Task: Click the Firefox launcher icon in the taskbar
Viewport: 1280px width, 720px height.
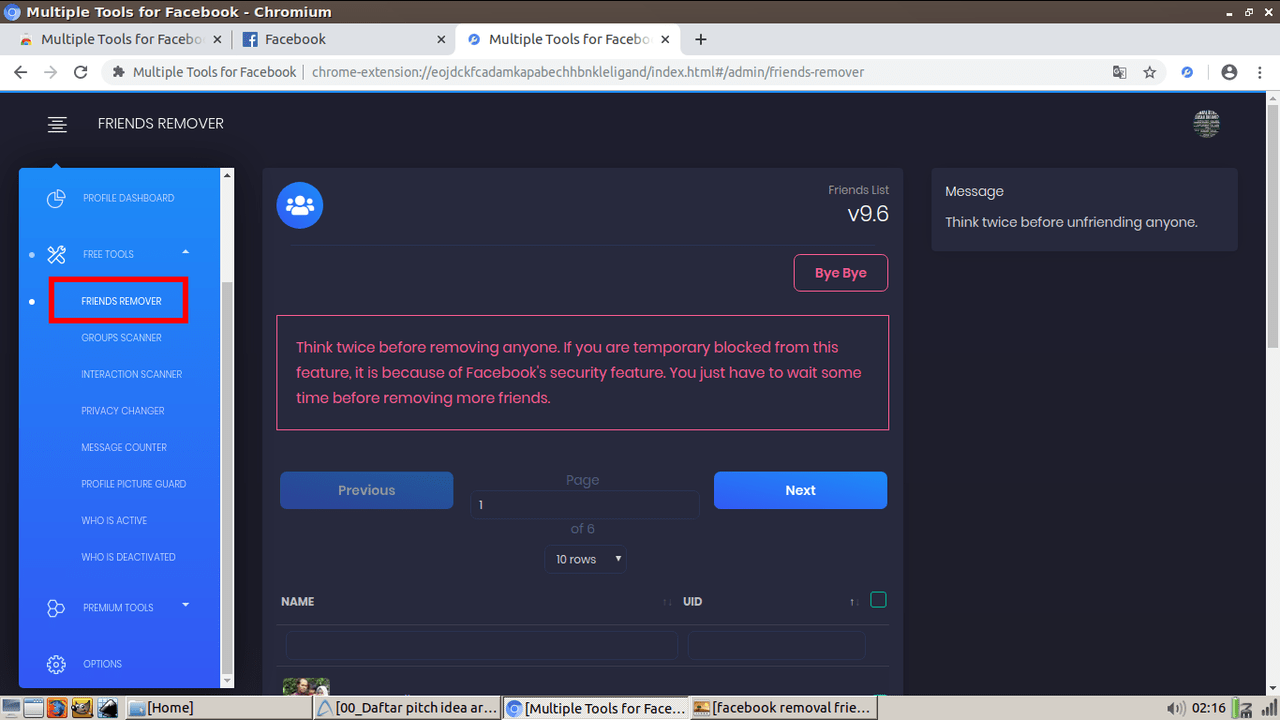Action: [58, 708]
